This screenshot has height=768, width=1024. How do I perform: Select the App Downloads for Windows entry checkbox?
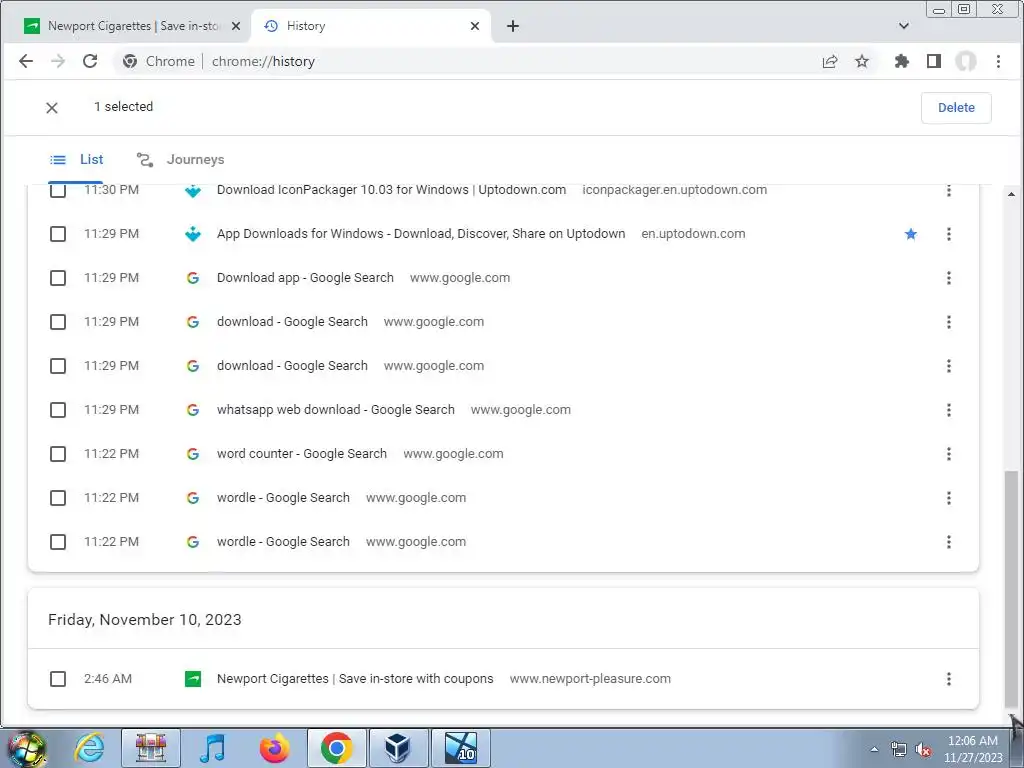point(58,234)
